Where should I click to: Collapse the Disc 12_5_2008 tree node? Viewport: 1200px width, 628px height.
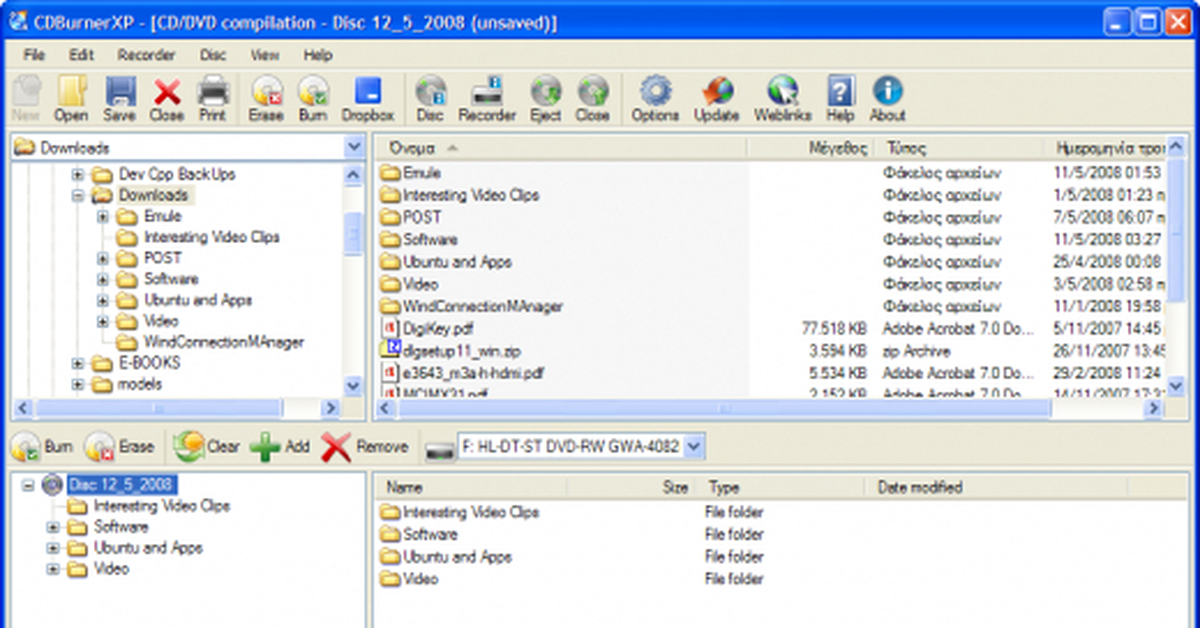click(28, 486)
